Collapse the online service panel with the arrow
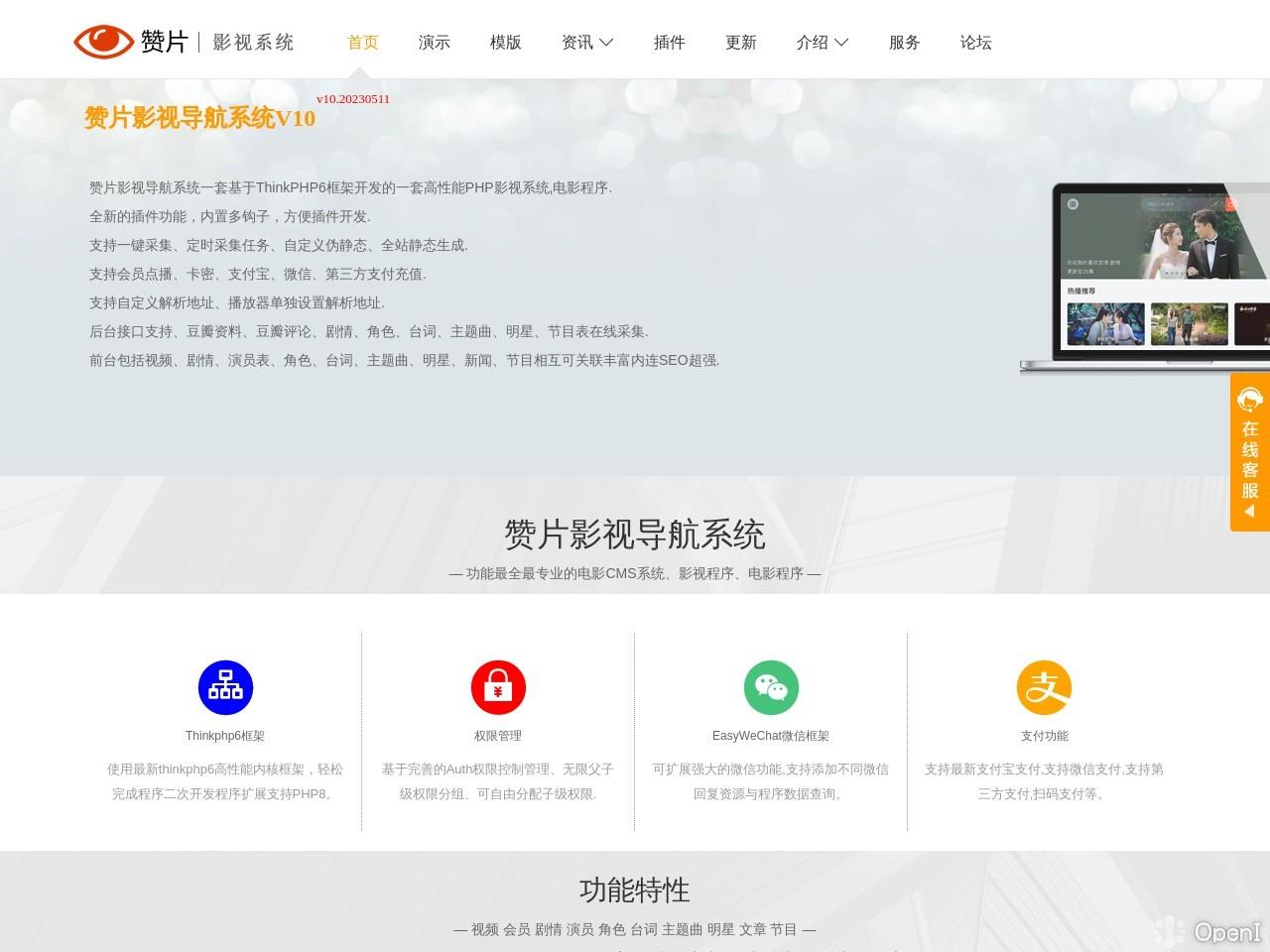Viewport: 1270px width, 952px height. pos(1248,512)
